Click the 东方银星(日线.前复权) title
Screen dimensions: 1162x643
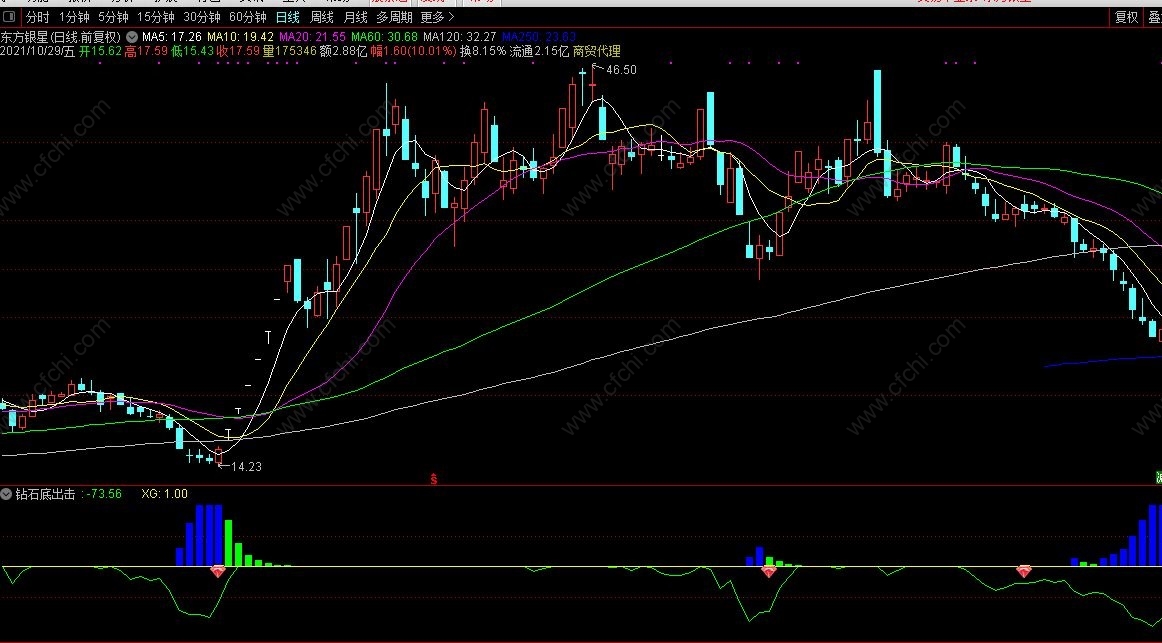click(x=61, y=36)
